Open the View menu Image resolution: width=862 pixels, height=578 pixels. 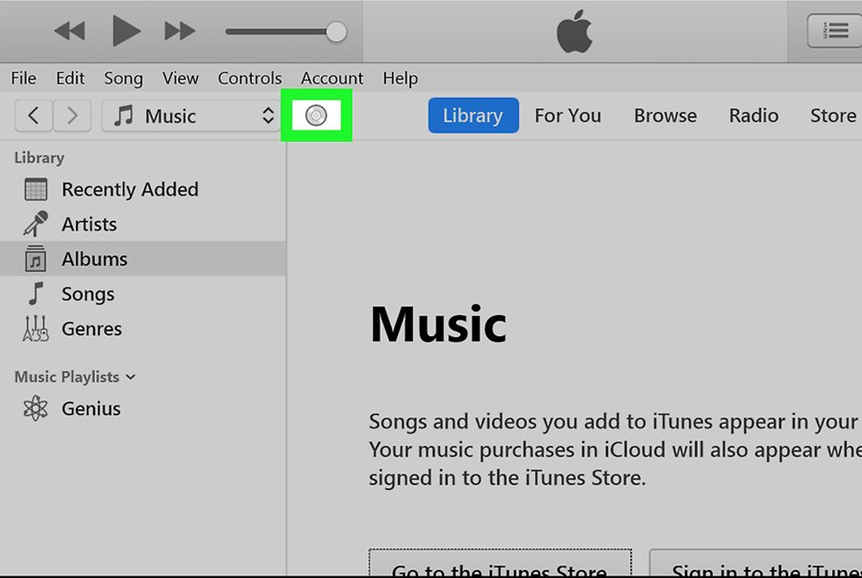click(180, 78)
